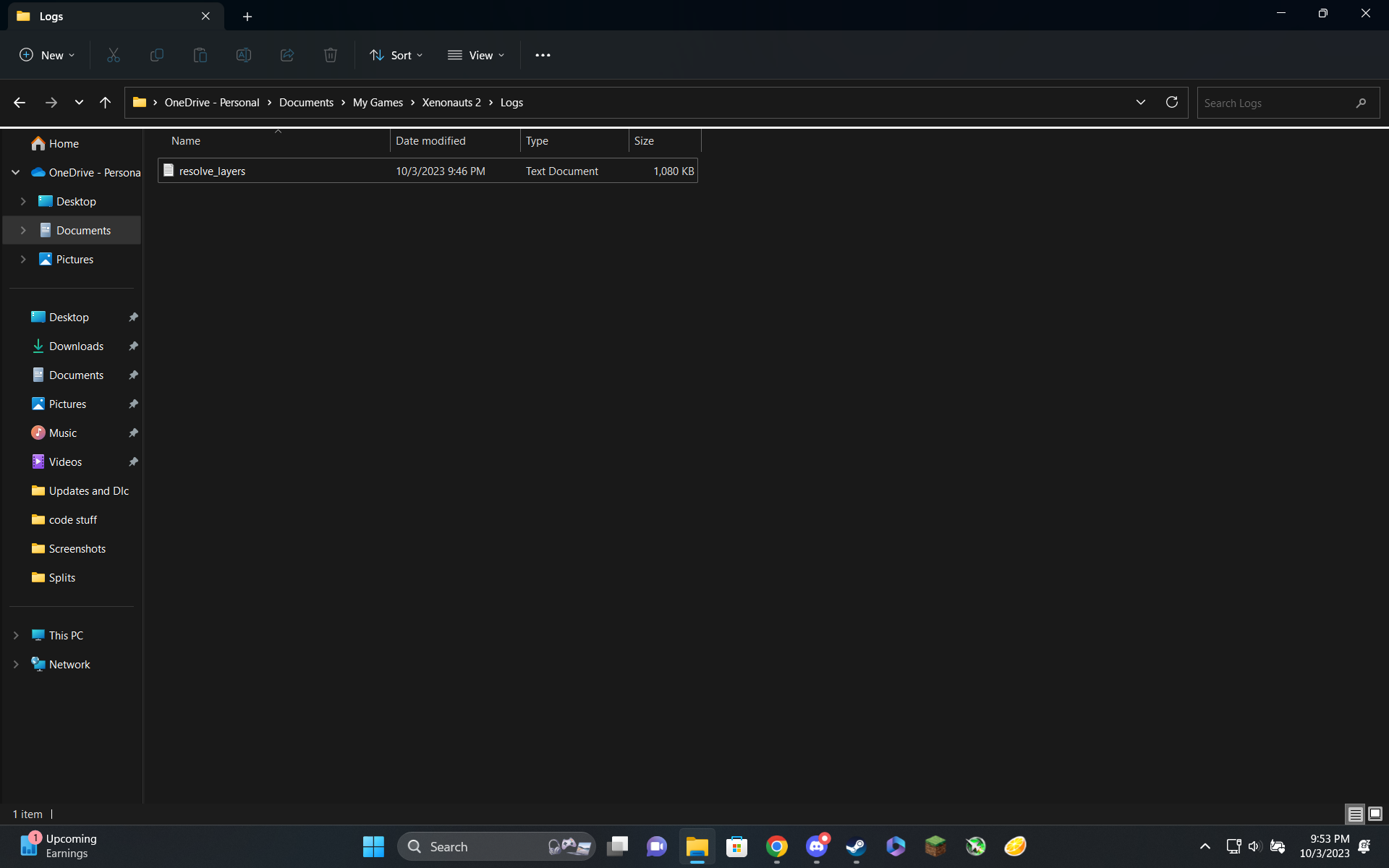This screenshot has width=1389, height=868.
Task: Navigate to Xenonauts 2 in breadcrumb
Action: point(451,103)
